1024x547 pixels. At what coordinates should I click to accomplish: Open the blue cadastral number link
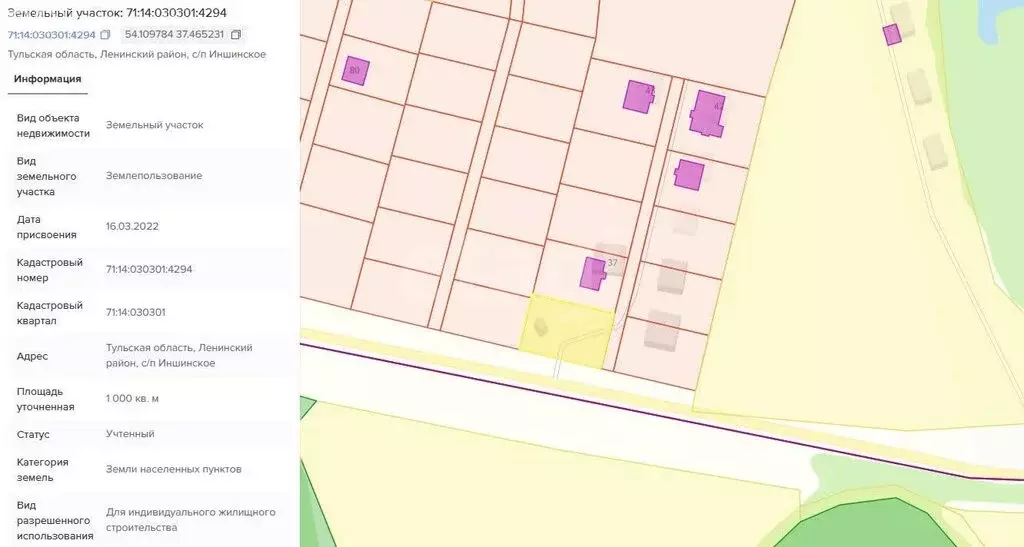(51, 35)
